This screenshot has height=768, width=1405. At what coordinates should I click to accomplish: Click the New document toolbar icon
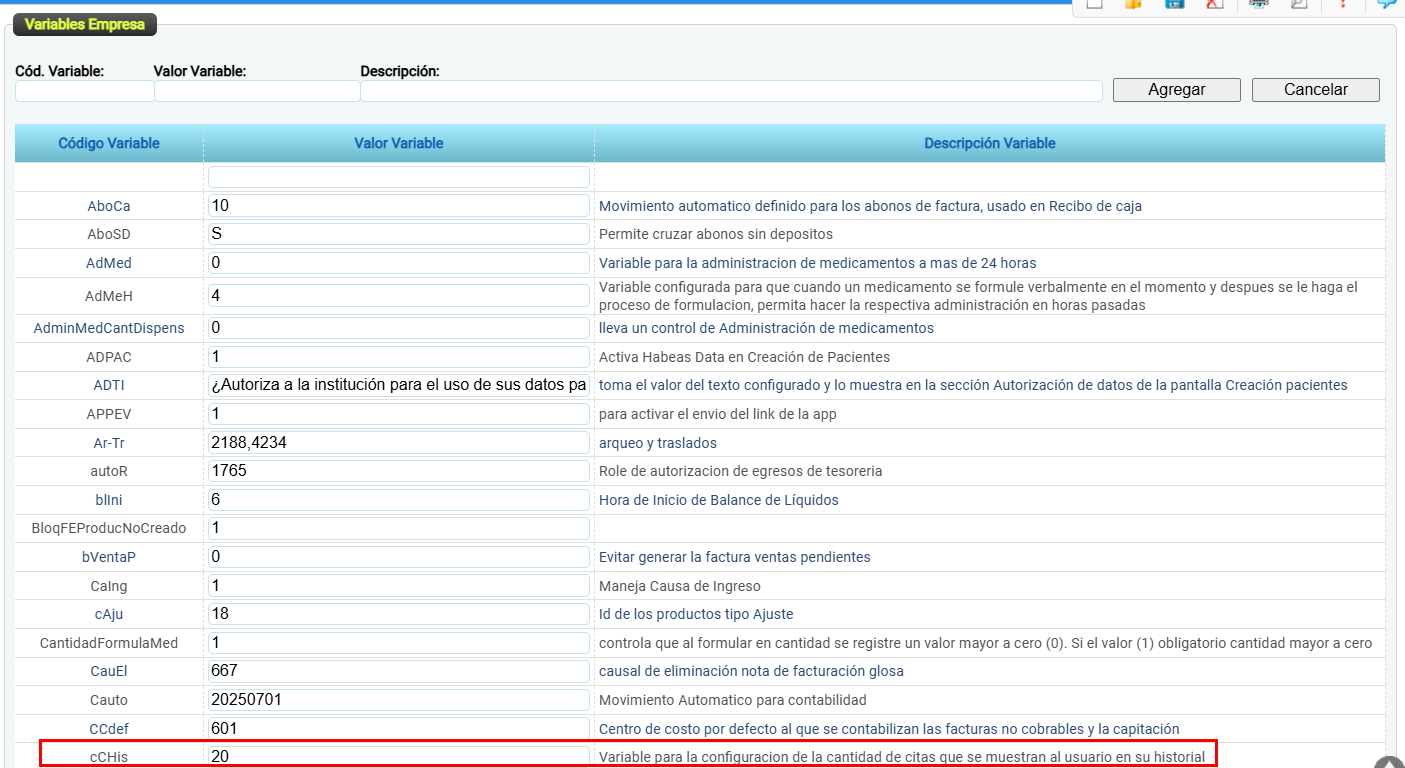1094,4
